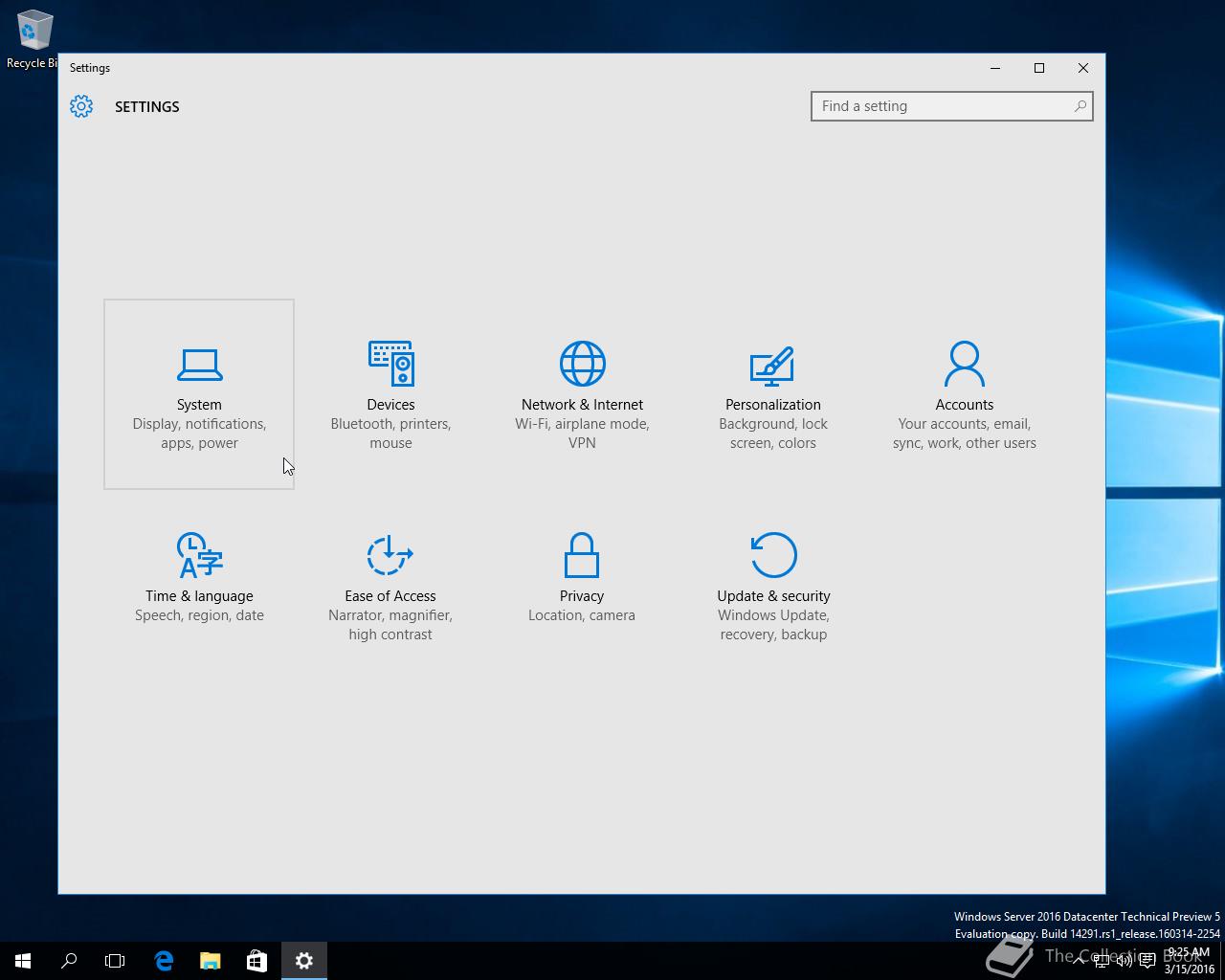Click 'Wi-Fi, airplane mode, VPN' description
The height and width of the screenshot is (980, 1225).
[x=582, y=434]
